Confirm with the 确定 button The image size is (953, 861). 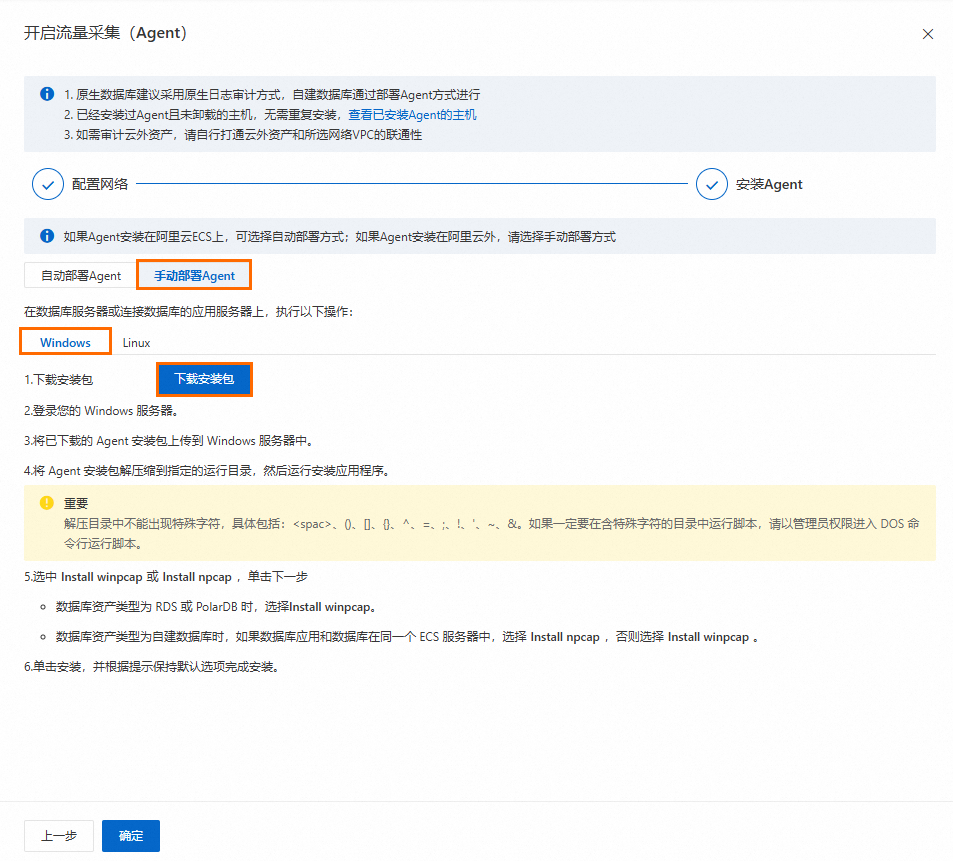[x=131, y=835]
